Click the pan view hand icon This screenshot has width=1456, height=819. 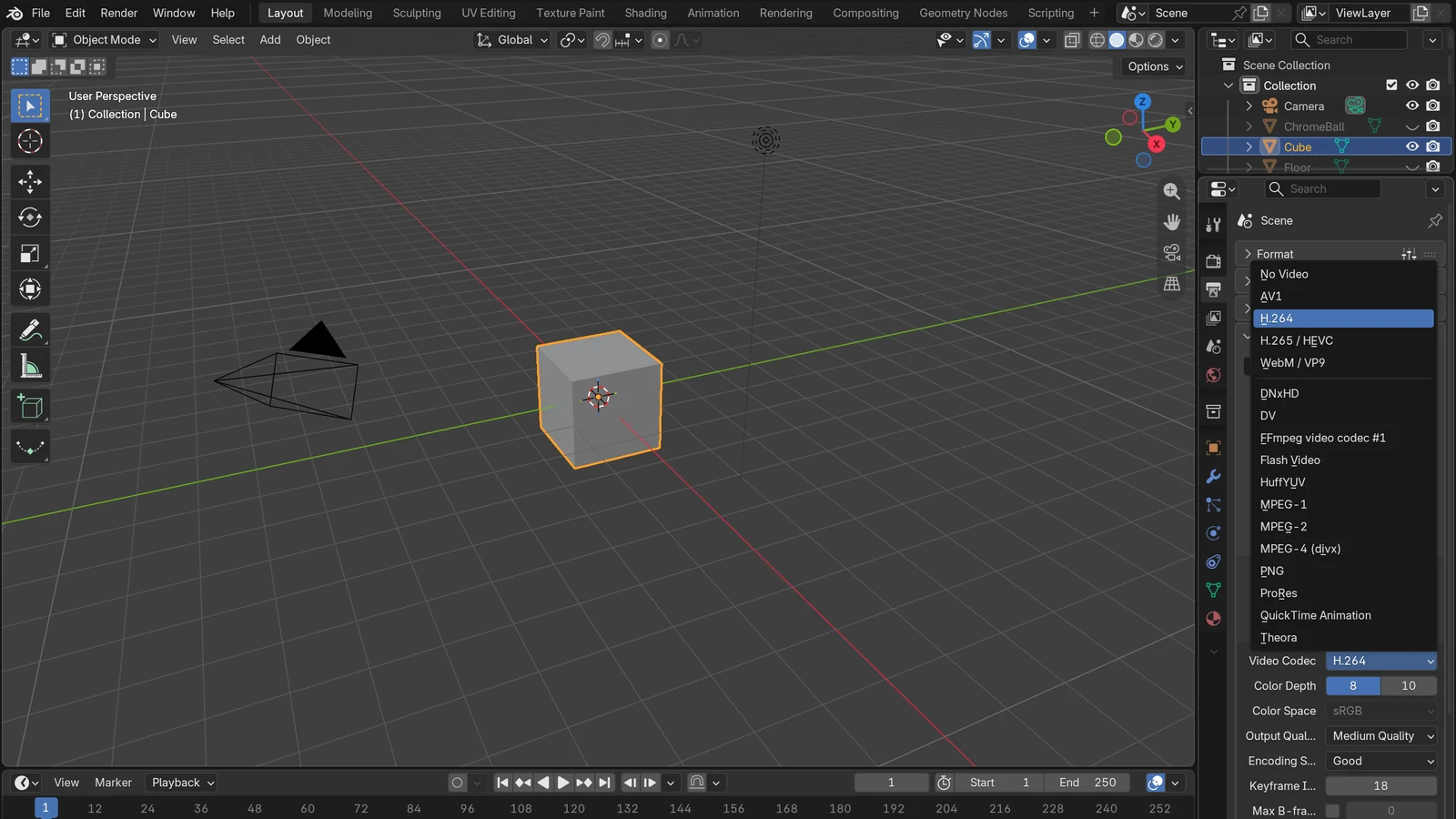(x=1172, y=222)
